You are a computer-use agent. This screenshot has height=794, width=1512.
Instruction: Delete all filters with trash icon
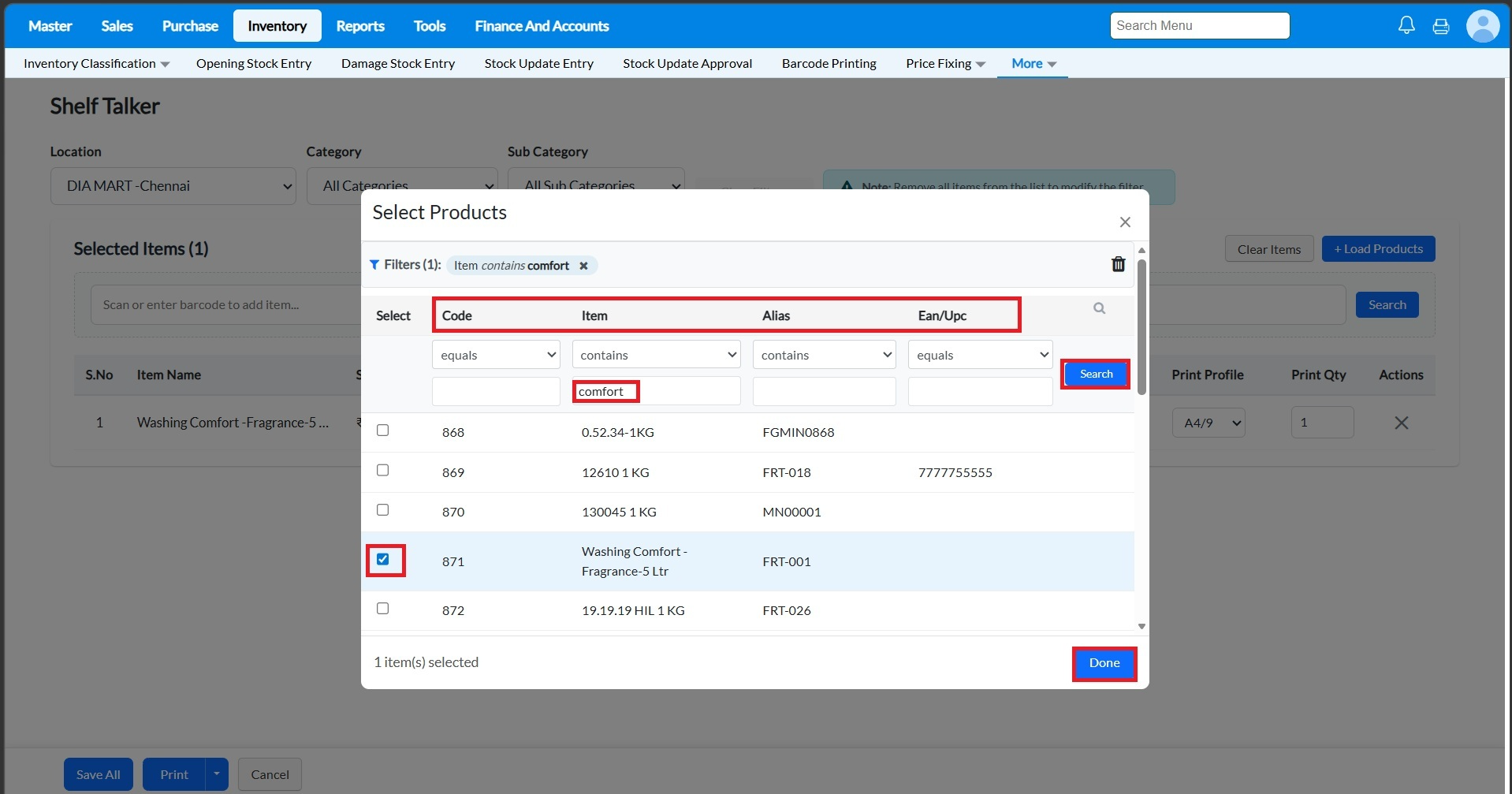(x=1118, y=264)
